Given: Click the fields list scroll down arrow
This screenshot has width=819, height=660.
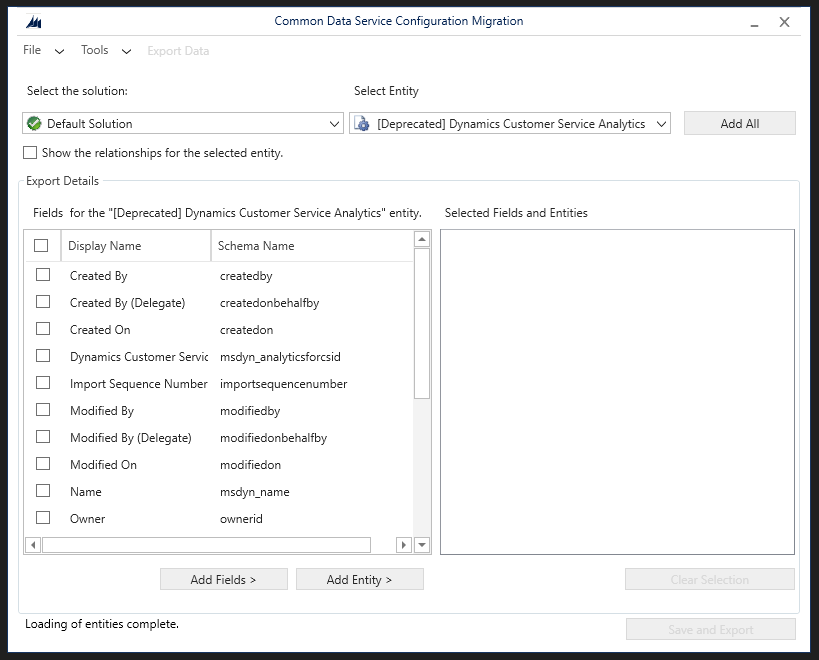Looking at the screenshot, I should [422, 545].
